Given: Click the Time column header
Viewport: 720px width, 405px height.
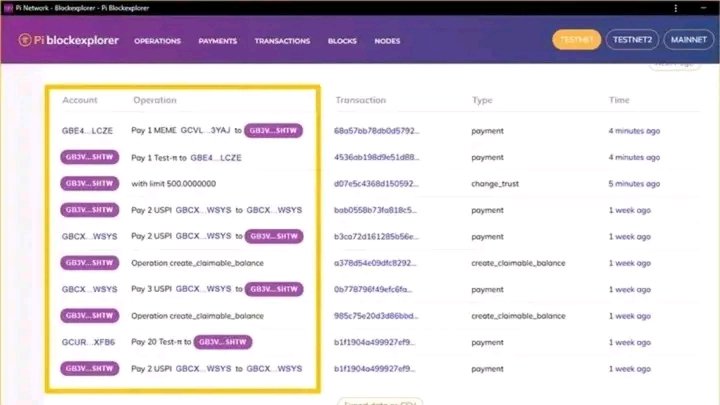Looking at the screenshot, I should [x=619, y=100].
